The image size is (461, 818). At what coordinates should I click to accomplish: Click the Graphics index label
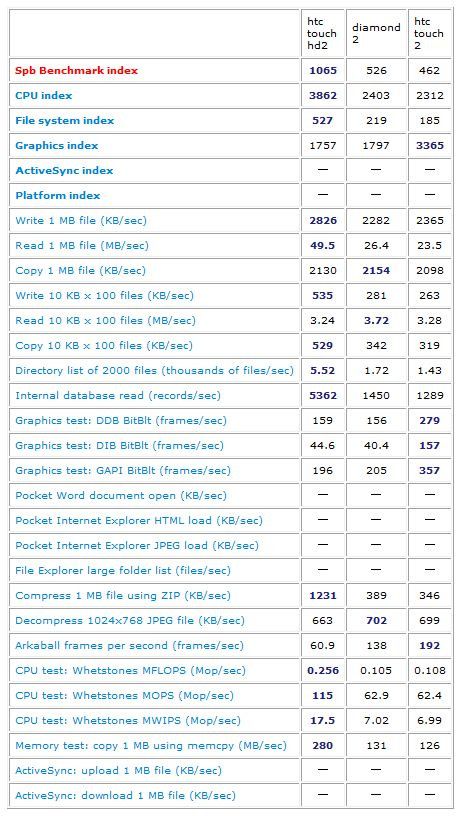(57, 146)
